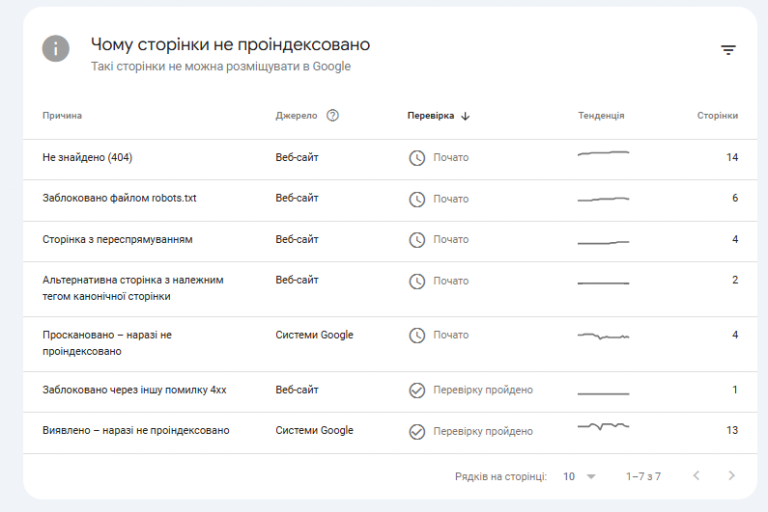This screenshot has width=768, height=512.
Task: Open Заблоковано файлом robots.txt row
Action: pos(119,199)
